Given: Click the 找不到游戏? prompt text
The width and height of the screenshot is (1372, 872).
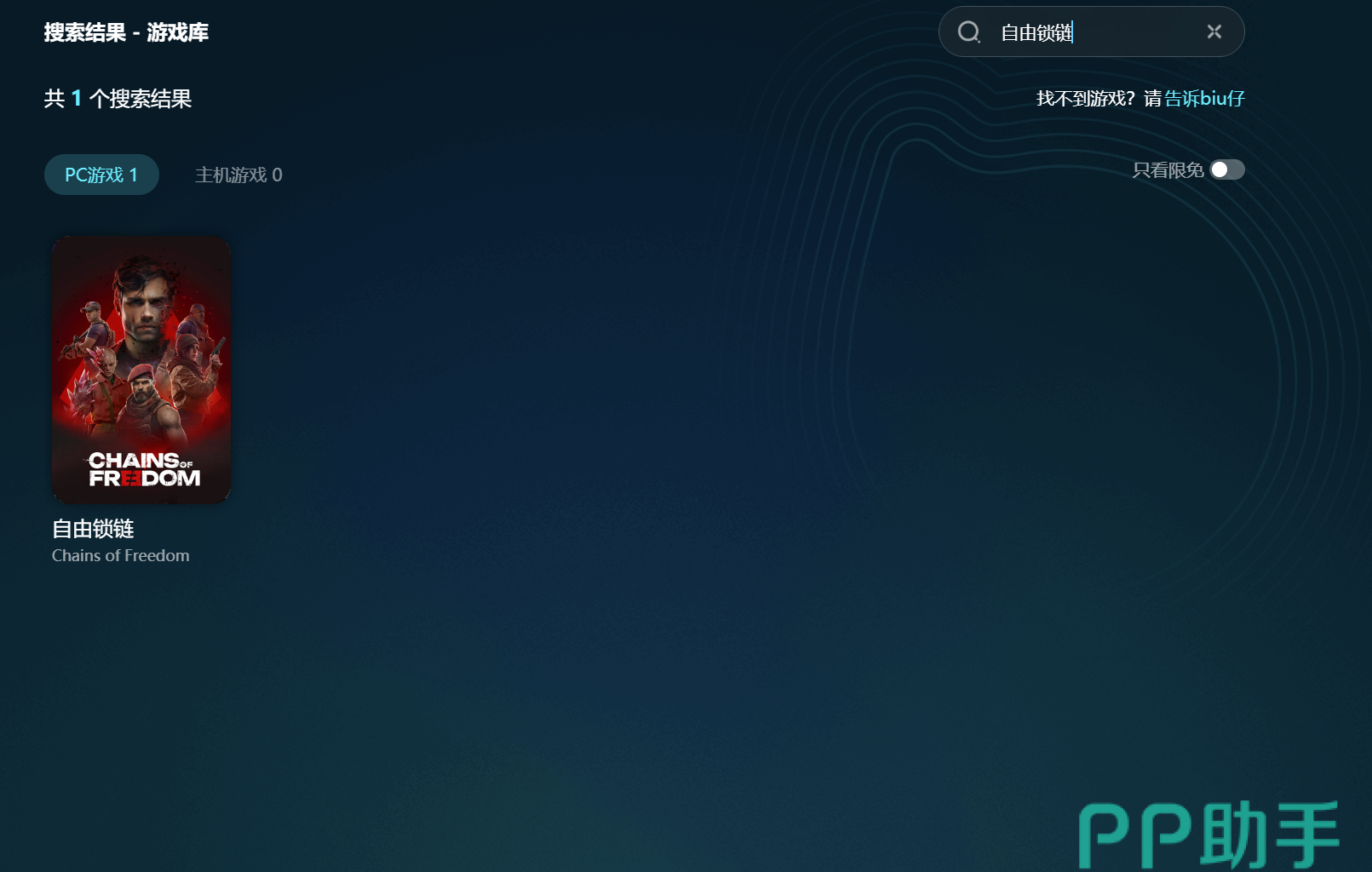Looking at the screenshot, I should click(1085, 99).
